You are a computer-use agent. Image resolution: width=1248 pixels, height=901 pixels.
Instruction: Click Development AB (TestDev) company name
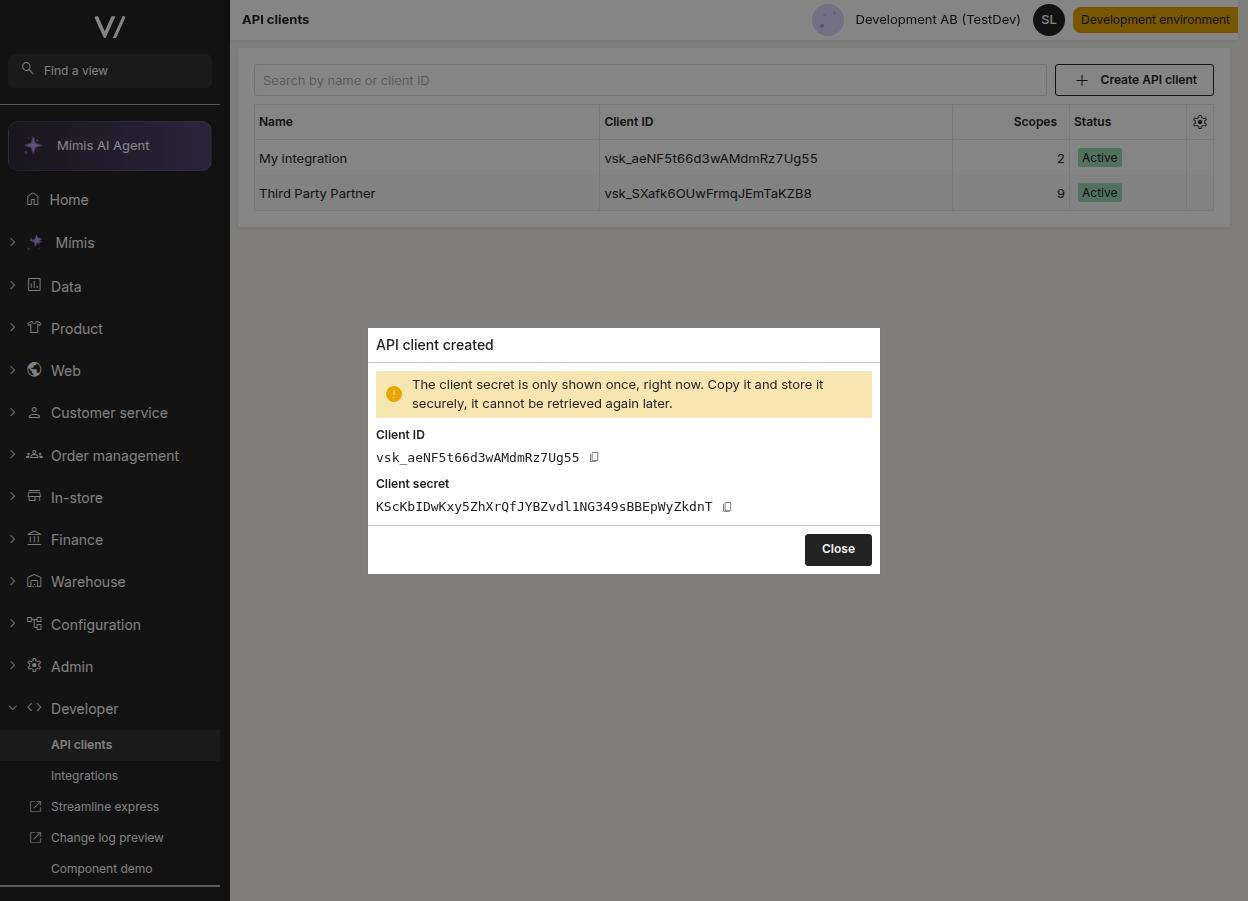coord(938,20)
